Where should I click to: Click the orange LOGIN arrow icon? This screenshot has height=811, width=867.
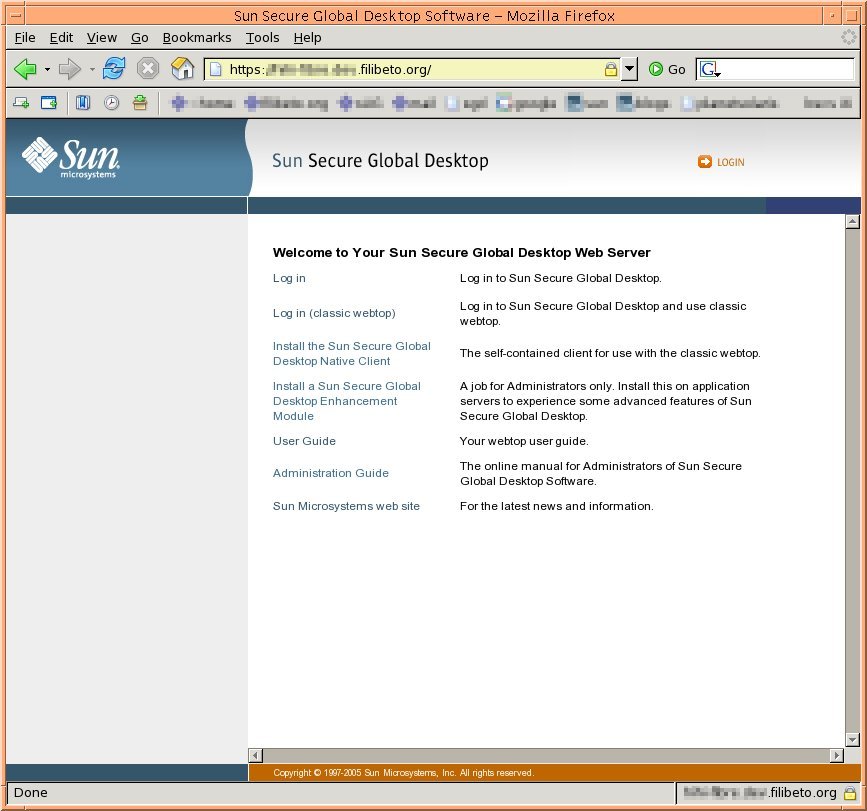click(x=705, y=162)
